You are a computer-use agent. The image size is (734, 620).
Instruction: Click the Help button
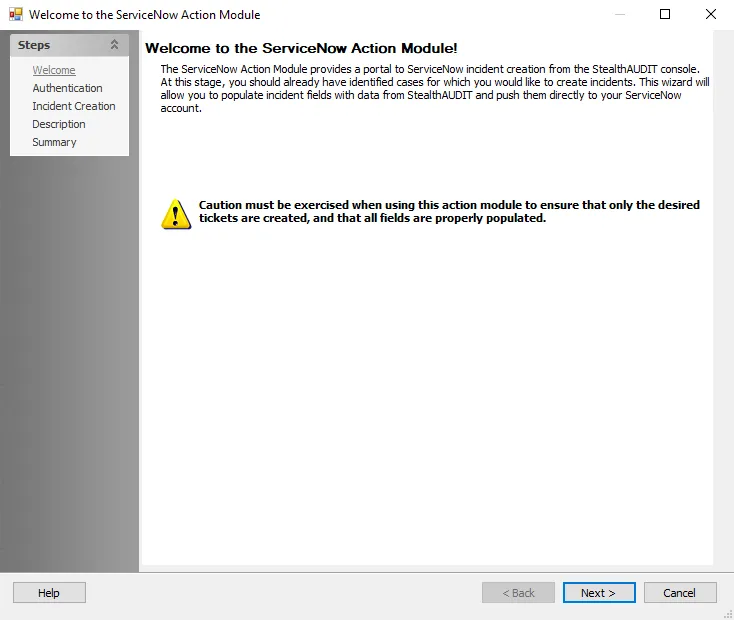pyautogui.click(x=49, y=593)
